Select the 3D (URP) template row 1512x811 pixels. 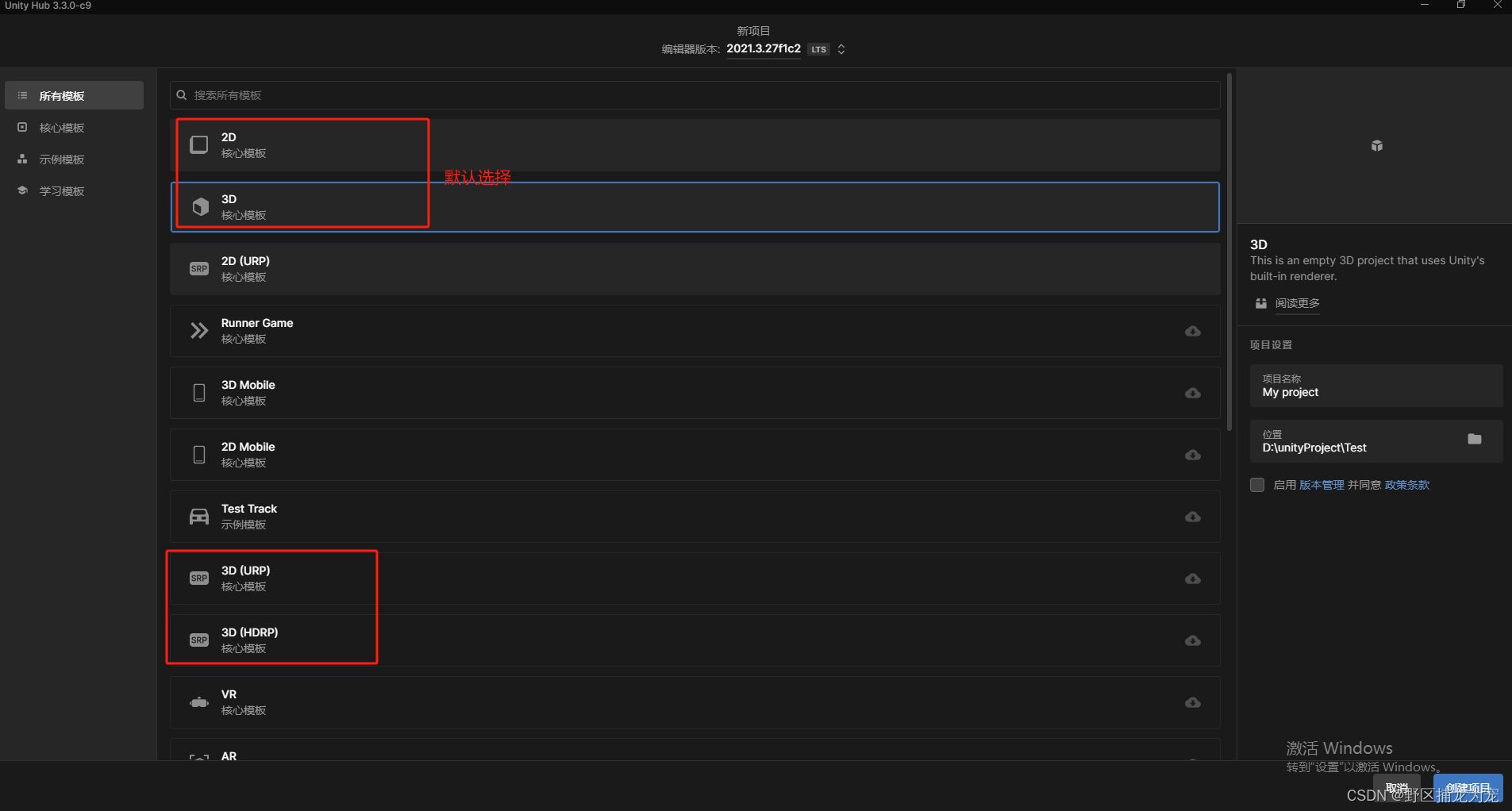pos(694,578)
